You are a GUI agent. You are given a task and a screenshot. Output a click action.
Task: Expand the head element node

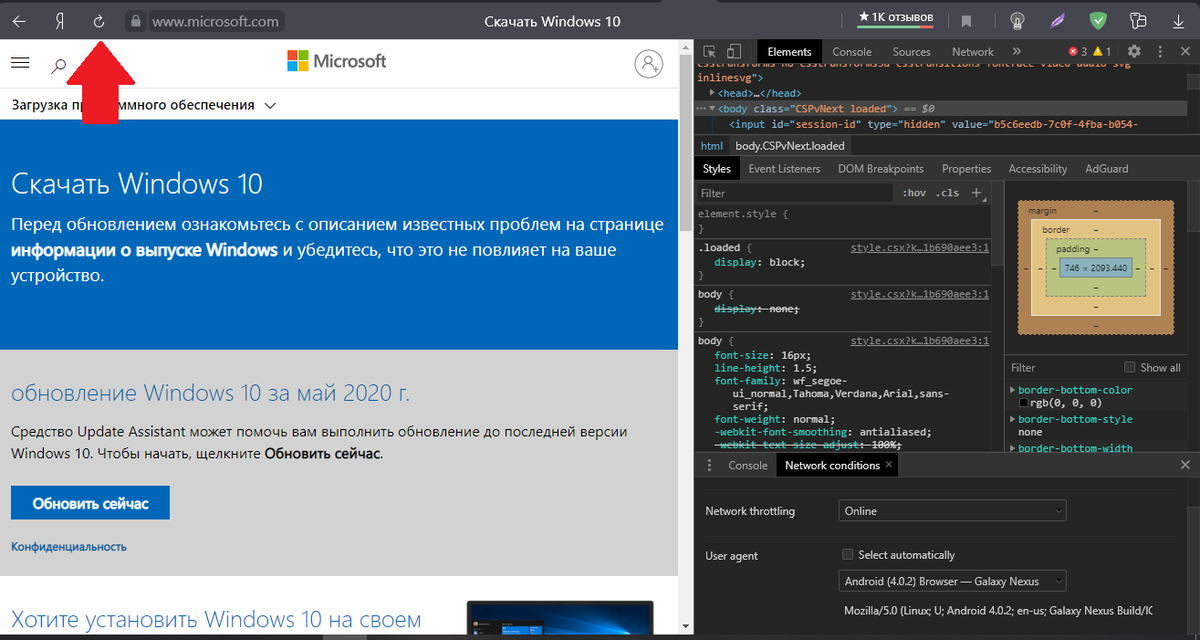point(712,93)
